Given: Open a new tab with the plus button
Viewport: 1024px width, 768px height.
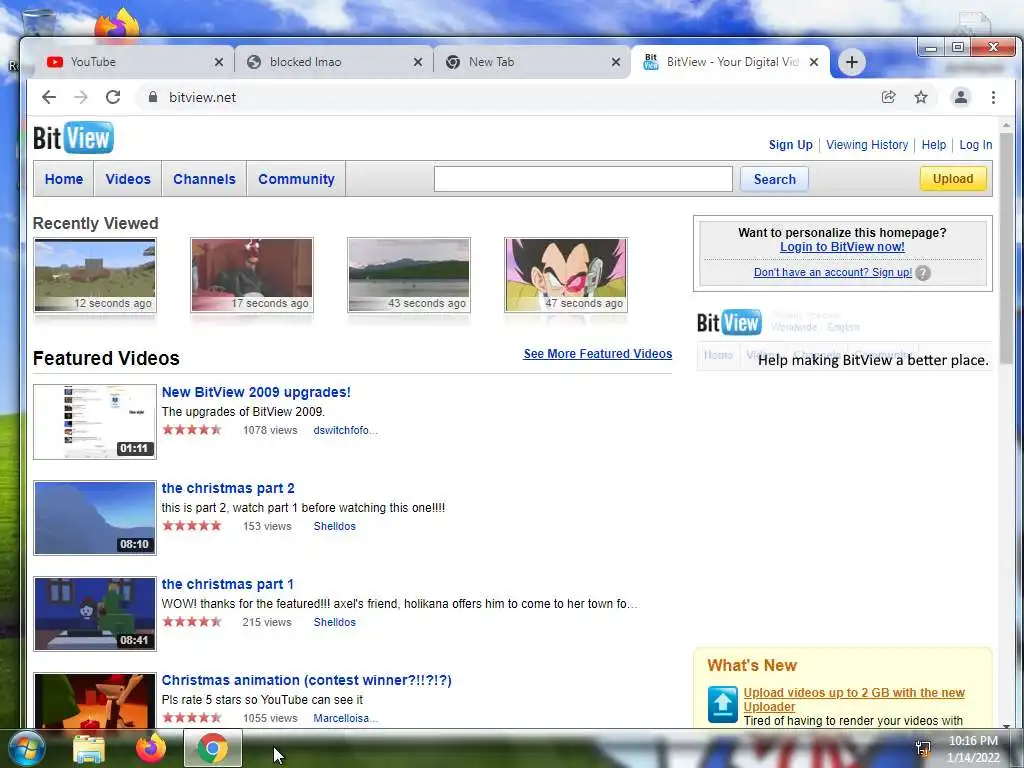Looking at the screenshot, I should (852, 62).
